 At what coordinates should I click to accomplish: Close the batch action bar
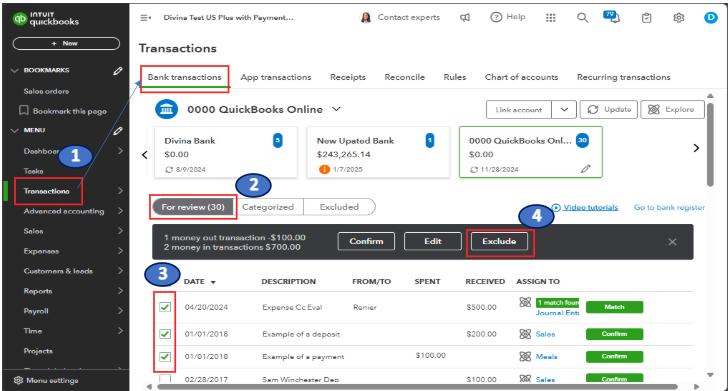point(672,242)
